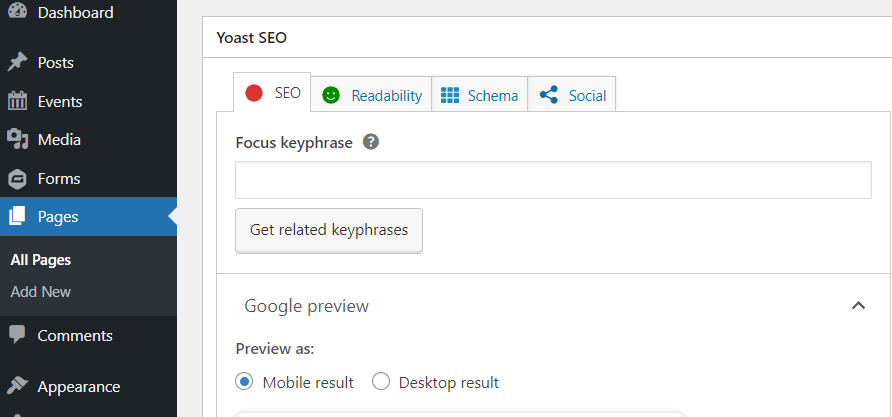
Task: Open the All Pages submenu link
Action: tap(40, 260)
